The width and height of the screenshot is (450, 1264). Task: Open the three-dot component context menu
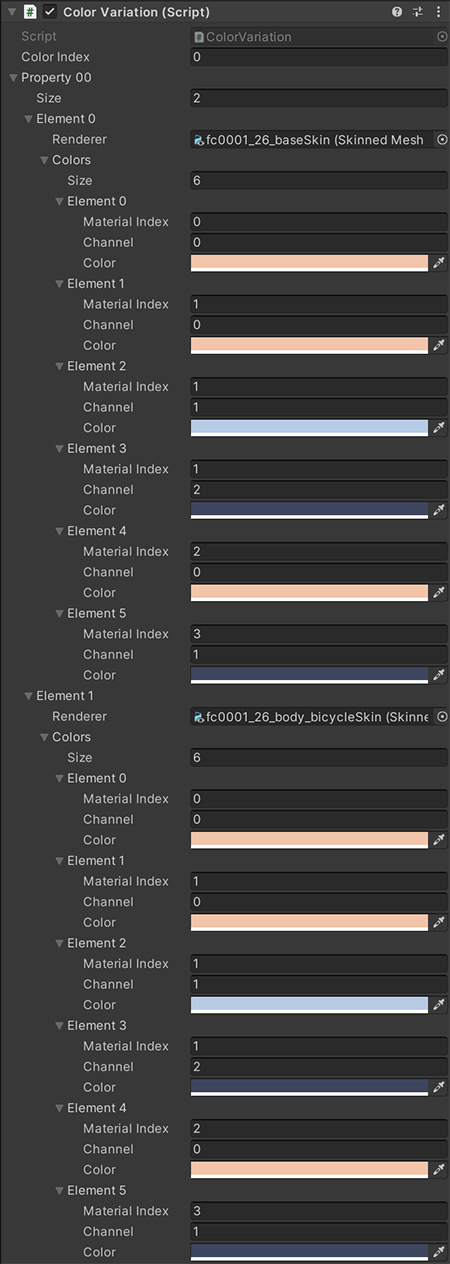coord(438,12)
